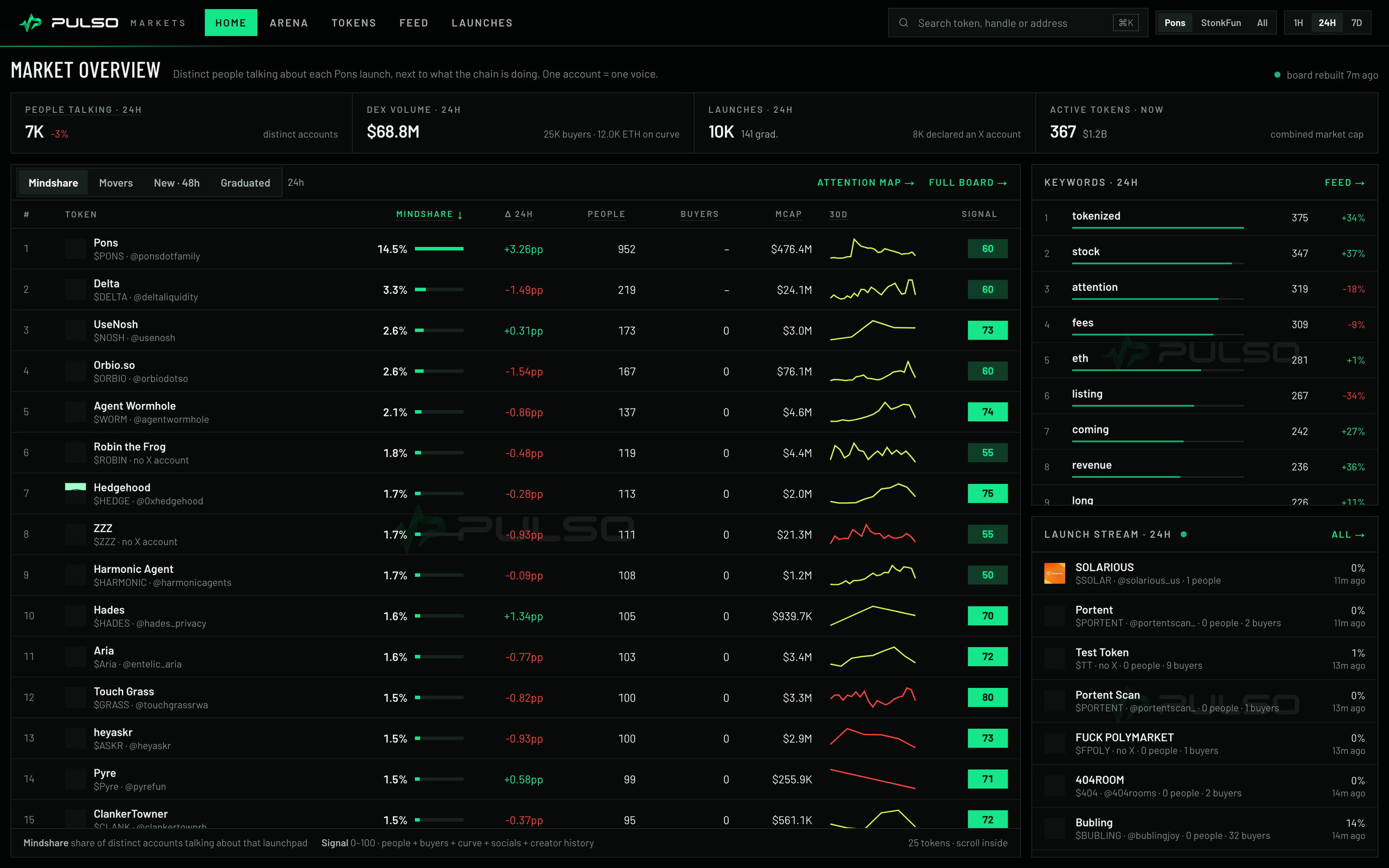The height and width of the screenshot is (868, 1389).
Task: Open the Launches nav tab
Action: tap(482, 23)
